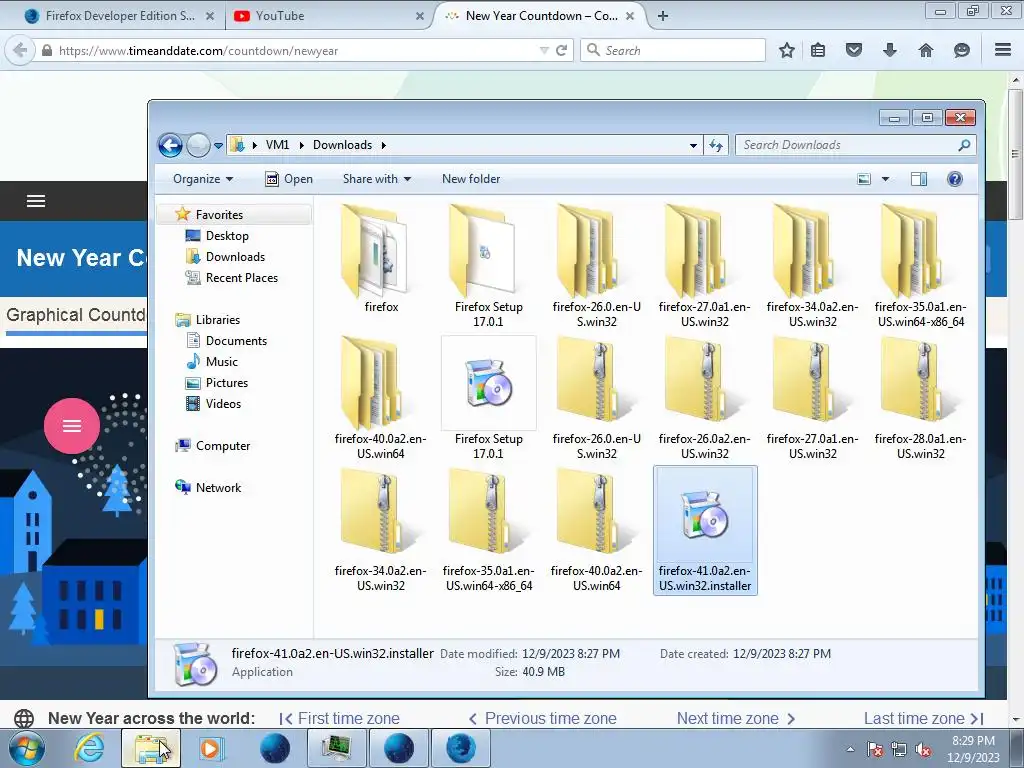Go to Next time zone link
The height and width of the screenshot is (768, 1024).
(736, 718)
